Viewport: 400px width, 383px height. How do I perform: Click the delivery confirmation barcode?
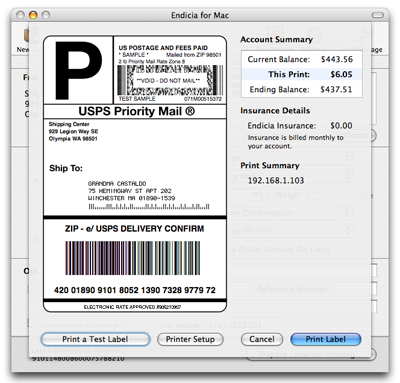click(133, 258)
